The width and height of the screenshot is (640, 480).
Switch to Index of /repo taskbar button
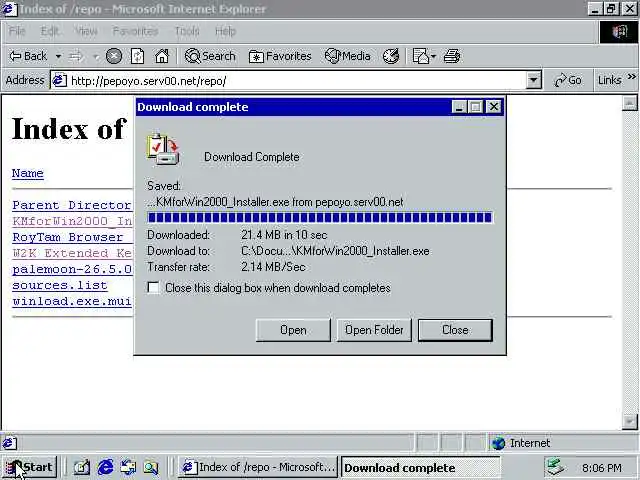point(258,467)
